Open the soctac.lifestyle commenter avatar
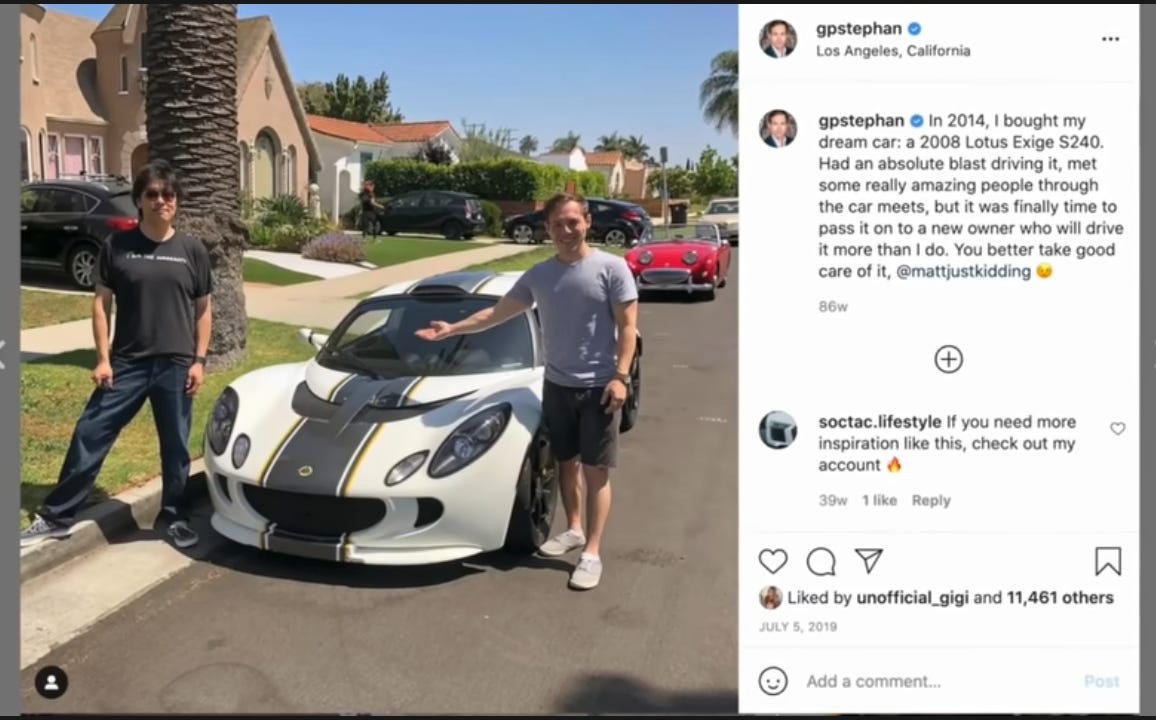The width and height of the screenshot is (1156, 720). coord(778,430)
